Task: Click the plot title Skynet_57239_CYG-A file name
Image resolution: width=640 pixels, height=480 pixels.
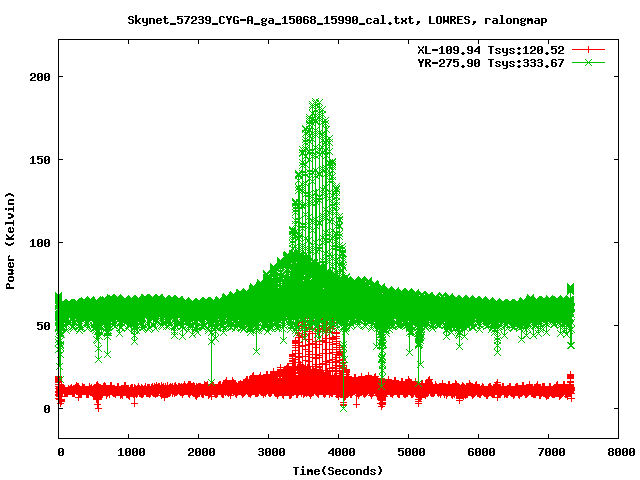Action: coord(275,20)
